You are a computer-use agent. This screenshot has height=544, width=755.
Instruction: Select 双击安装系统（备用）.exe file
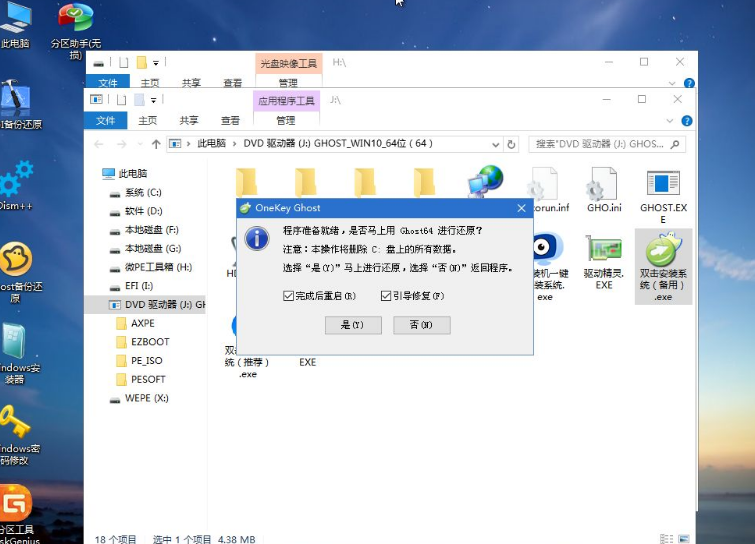point(663,266)
